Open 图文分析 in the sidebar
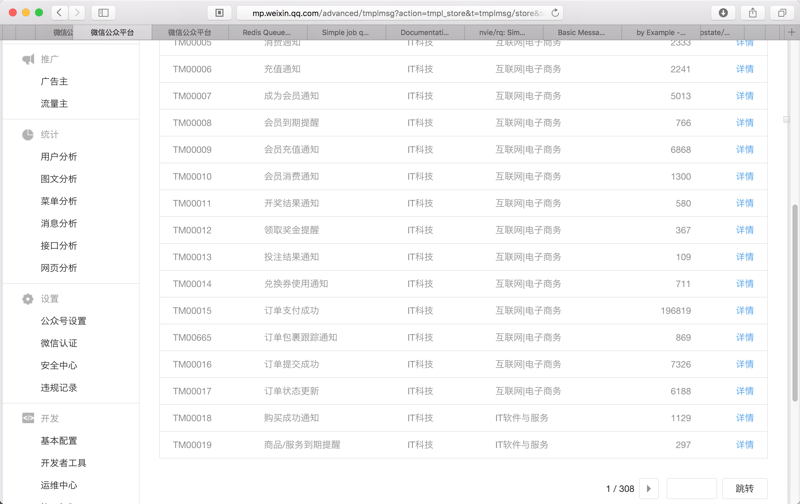Image resolution: width=800 pixels, height=504 pixels. coord(59,179)
